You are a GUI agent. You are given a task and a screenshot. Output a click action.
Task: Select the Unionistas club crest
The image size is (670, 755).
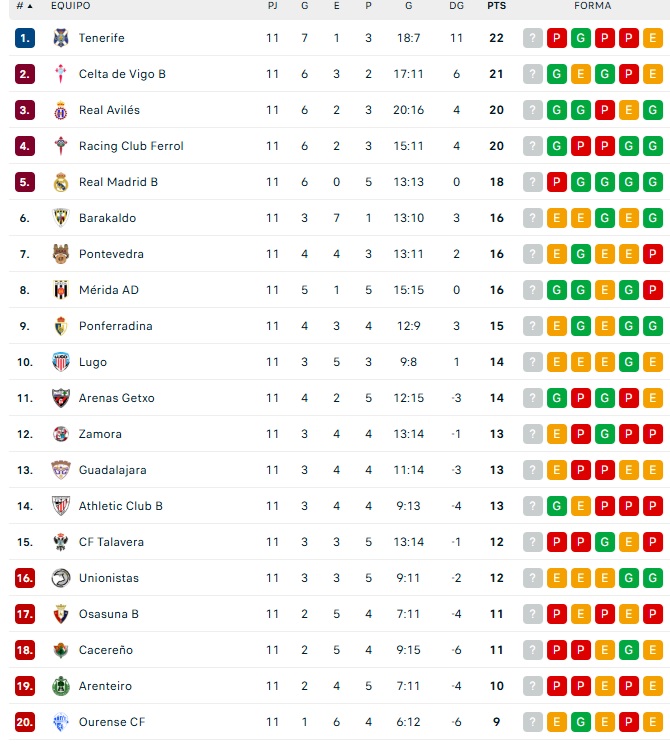point(61,578)
